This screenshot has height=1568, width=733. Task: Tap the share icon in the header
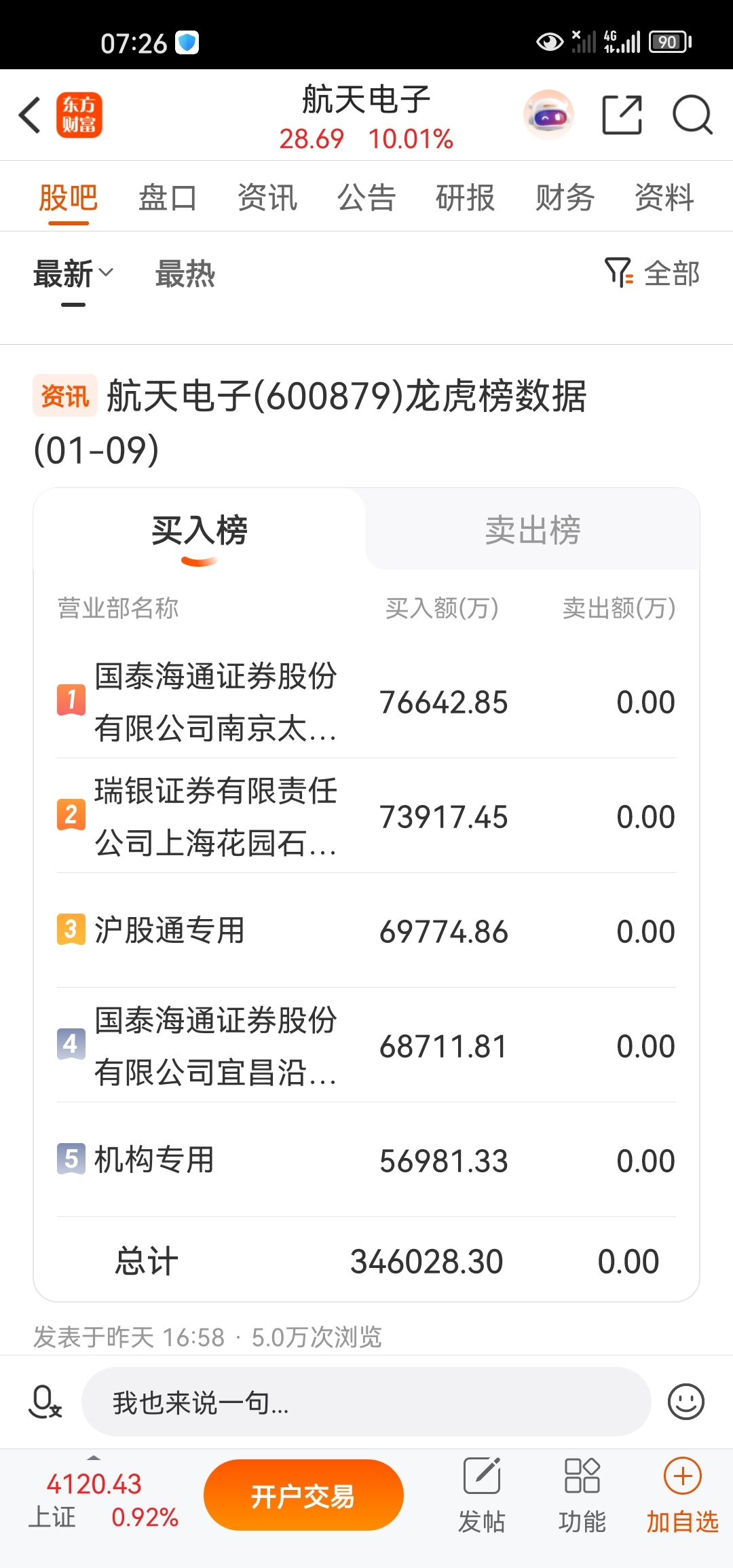click(x=622, y=115)
